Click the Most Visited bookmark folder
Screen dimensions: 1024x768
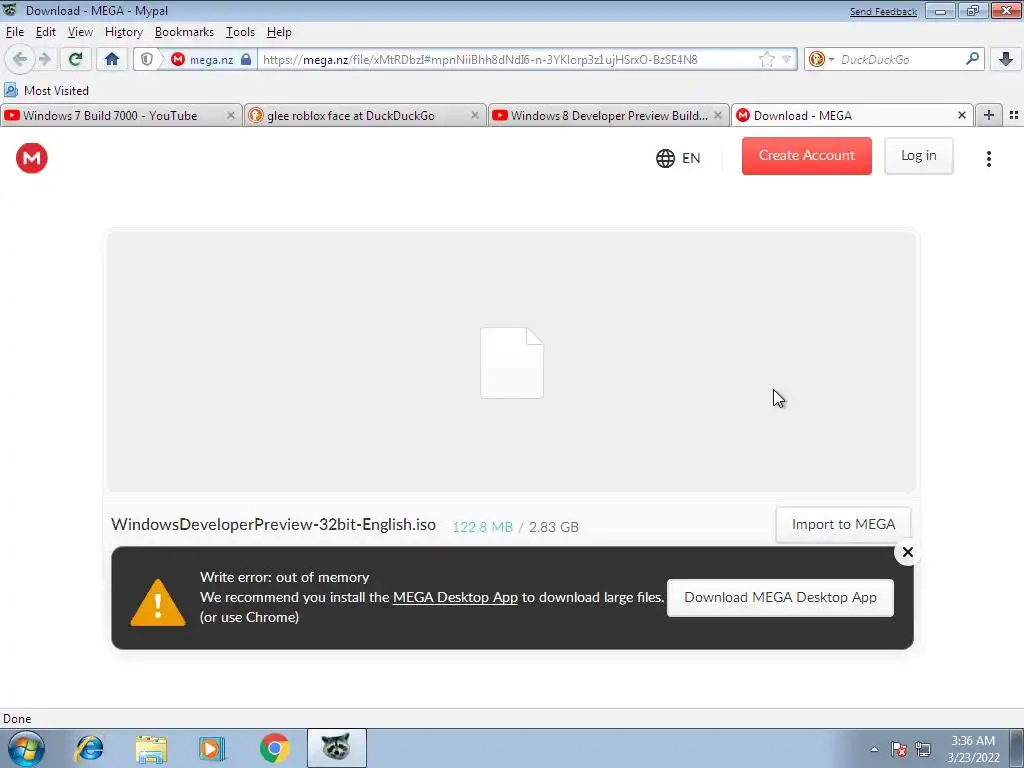click(46, 90)
